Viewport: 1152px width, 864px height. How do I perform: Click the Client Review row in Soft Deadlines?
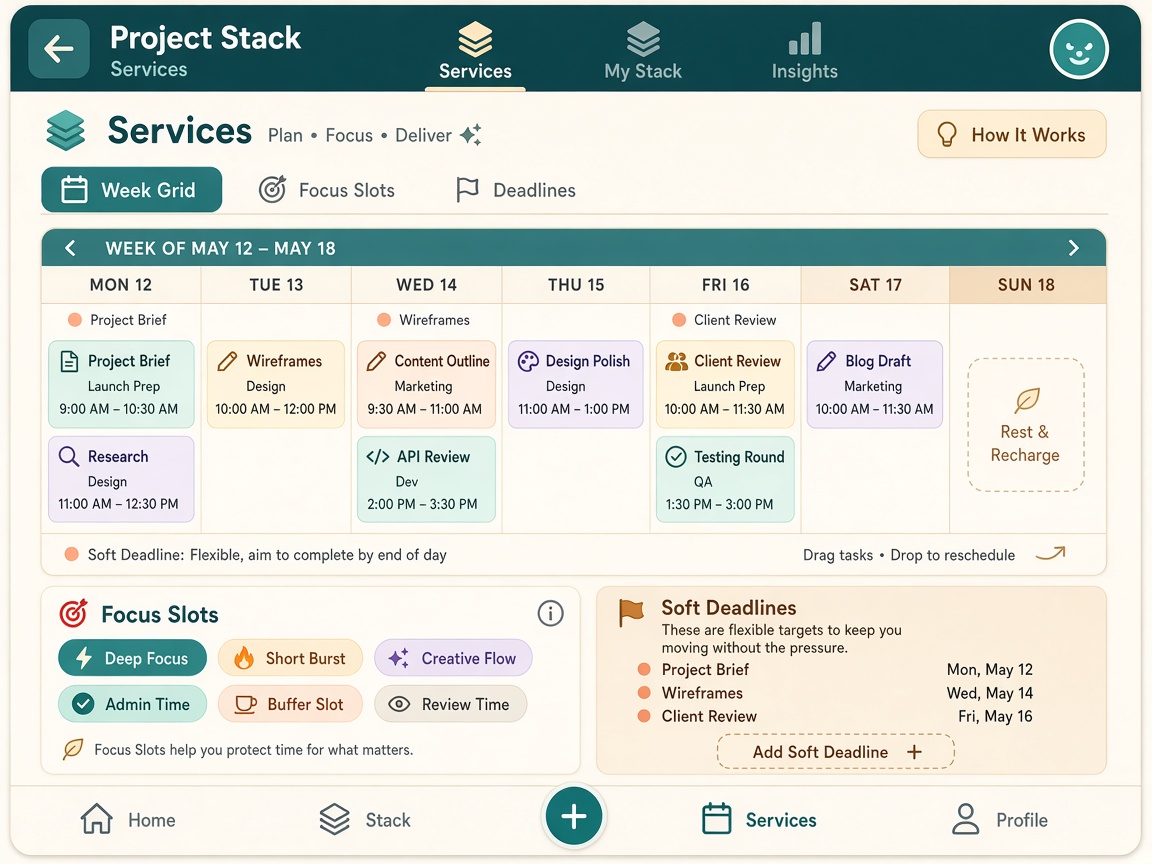tap(835, 716)
